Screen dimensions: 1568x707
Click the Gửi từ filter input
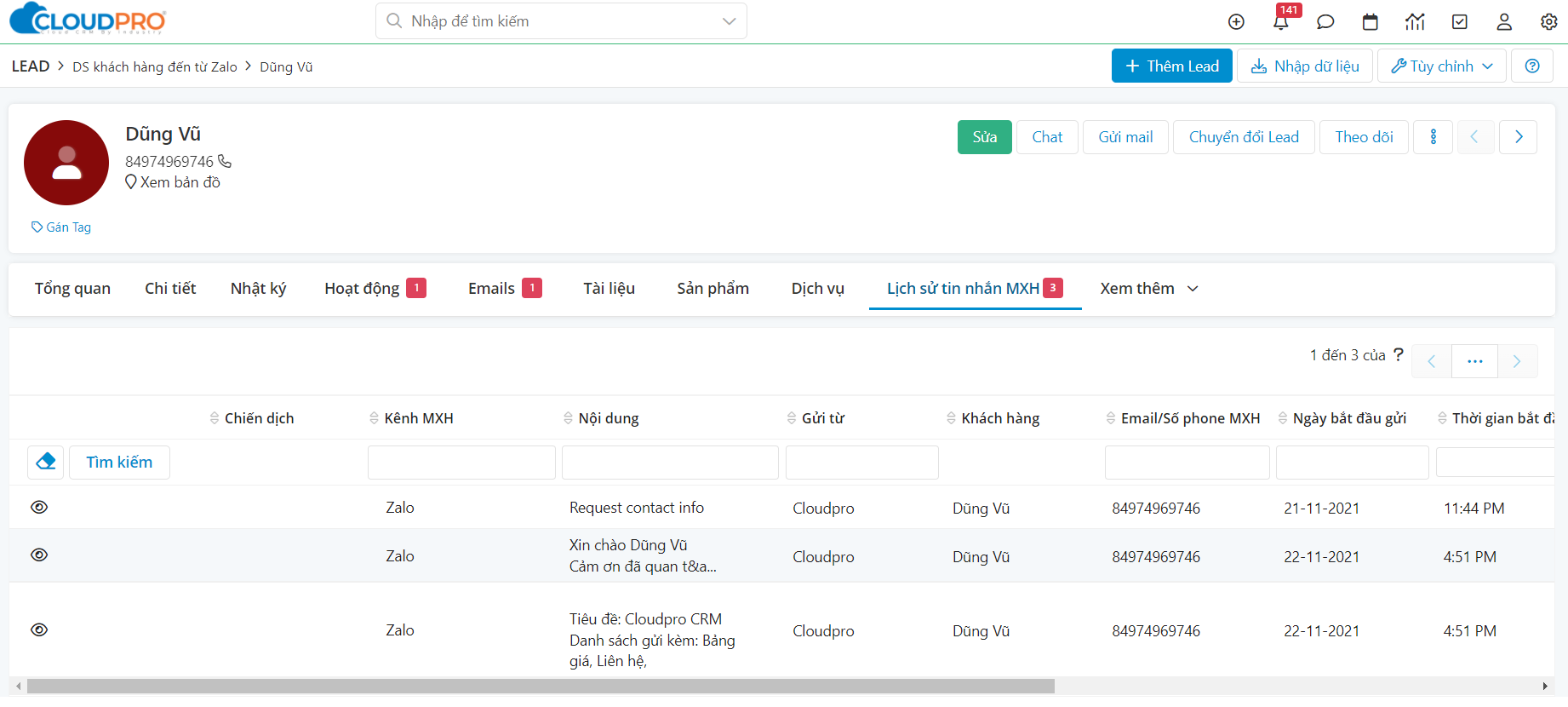(862, 463)
